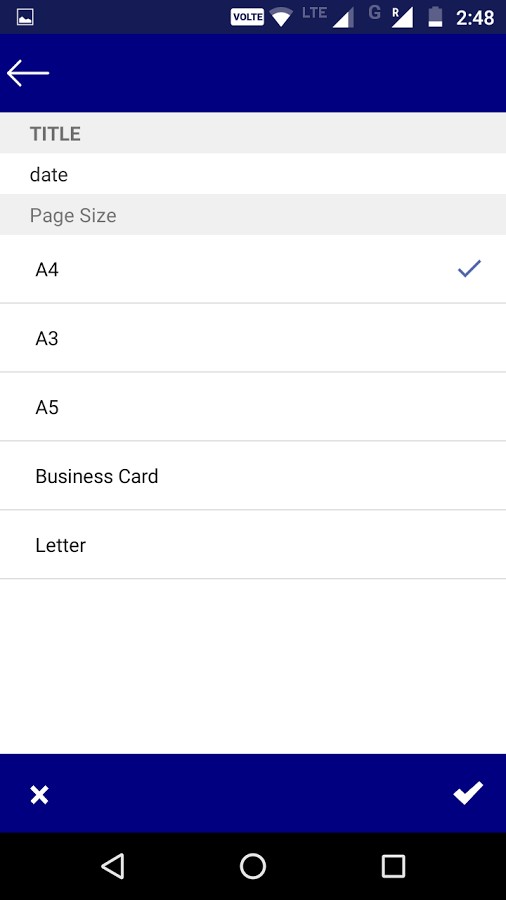Choose Business Card page size
This screenshot has width=506, height=900.
click(x=253, y=476)
